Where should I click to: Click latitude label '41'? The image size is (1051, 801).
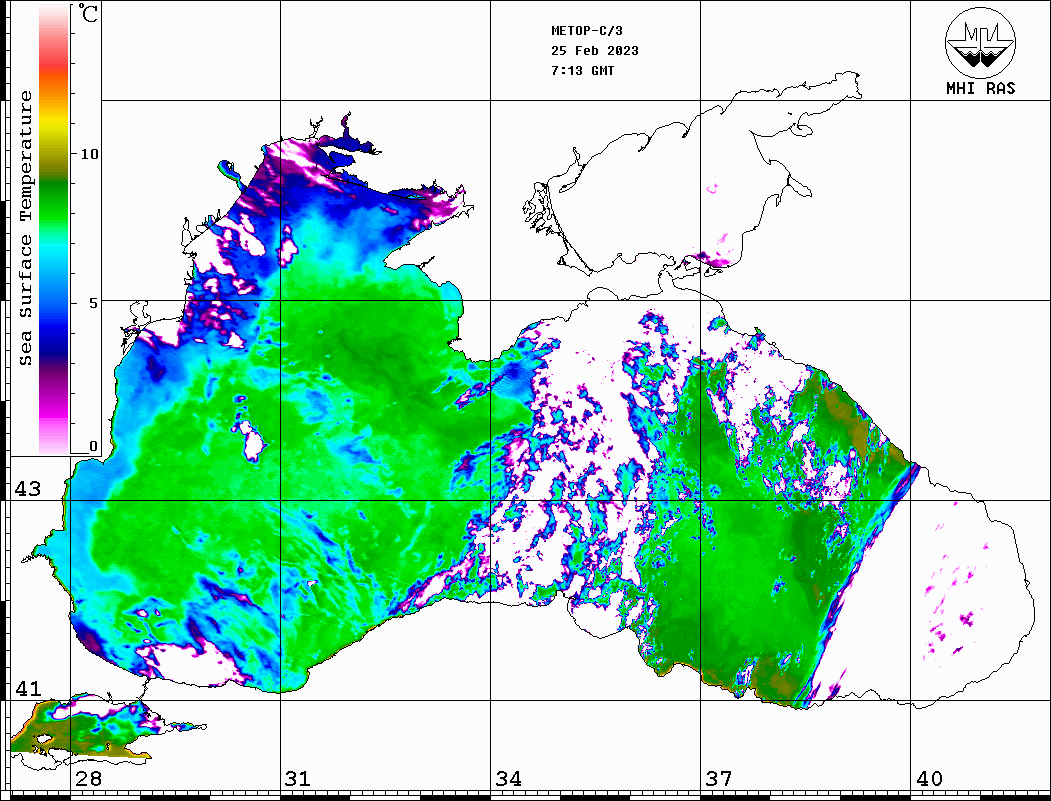(x=28, y=688)
